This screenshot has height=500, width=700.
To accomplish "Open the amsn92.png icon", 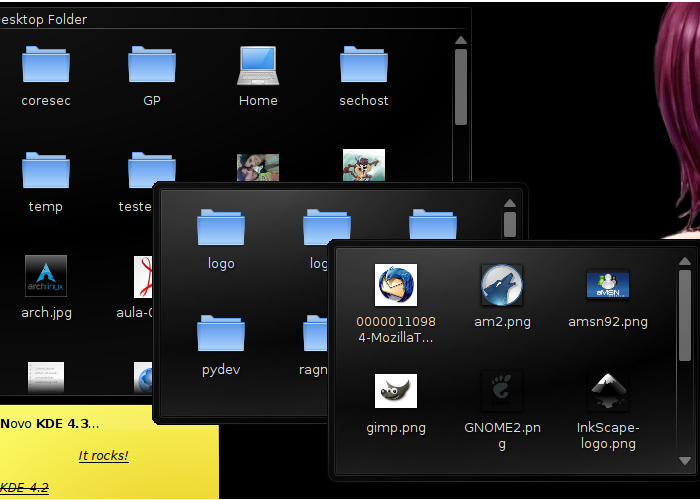I will click(608, 284).
